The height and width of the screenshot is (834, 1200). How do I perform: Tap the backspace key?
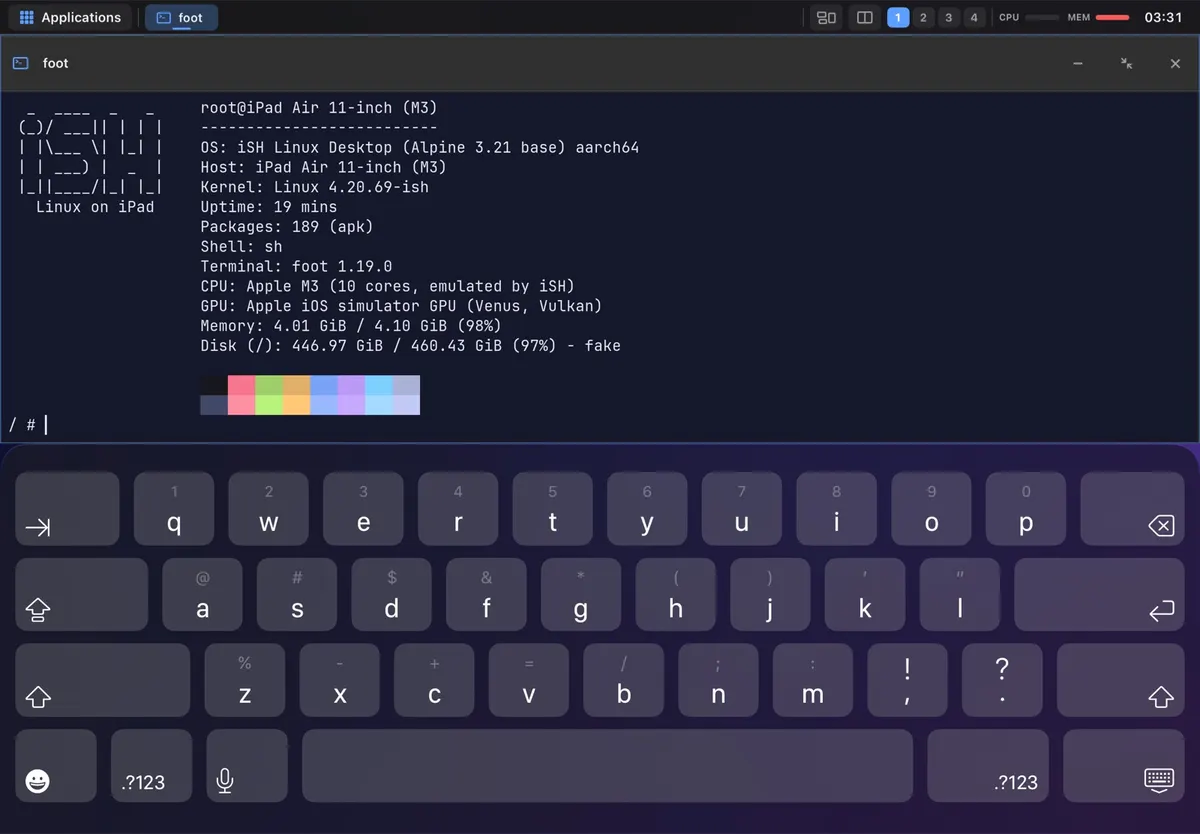pyautogui.click(x=1133, y=509)
